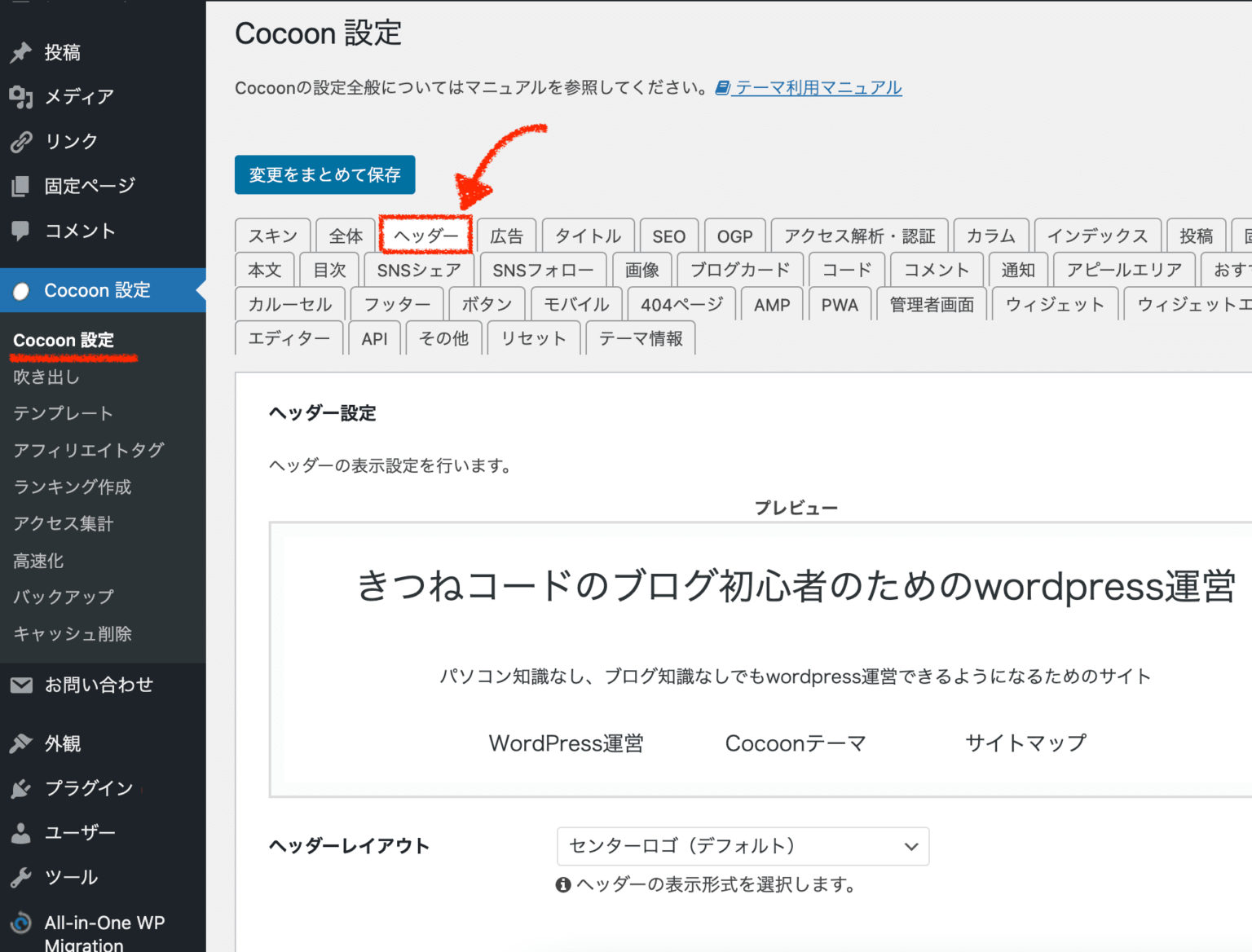Image resolution: width=1252 pixels, height=952 pixels.
Task: Click the 変更をまとめて保存 button
Action: pos(324,174)
